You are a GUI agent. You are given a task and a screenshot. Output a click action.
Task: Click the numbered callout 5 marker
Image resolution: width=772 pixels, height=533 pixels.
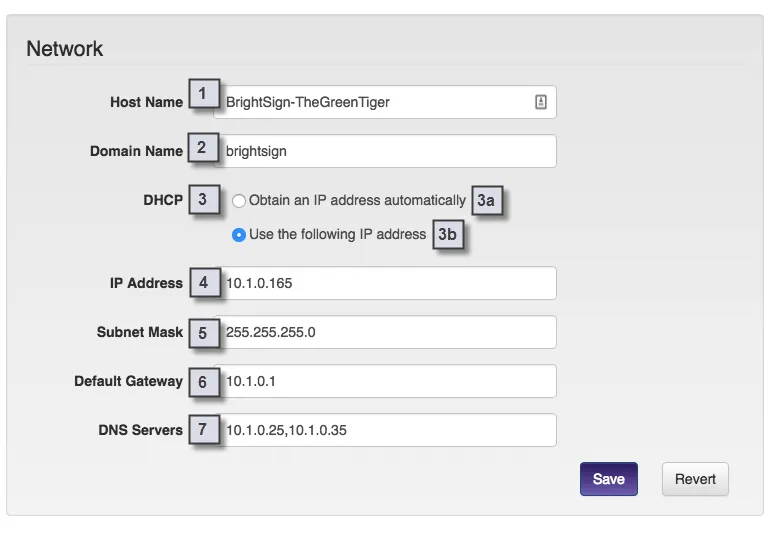(204, 333)
